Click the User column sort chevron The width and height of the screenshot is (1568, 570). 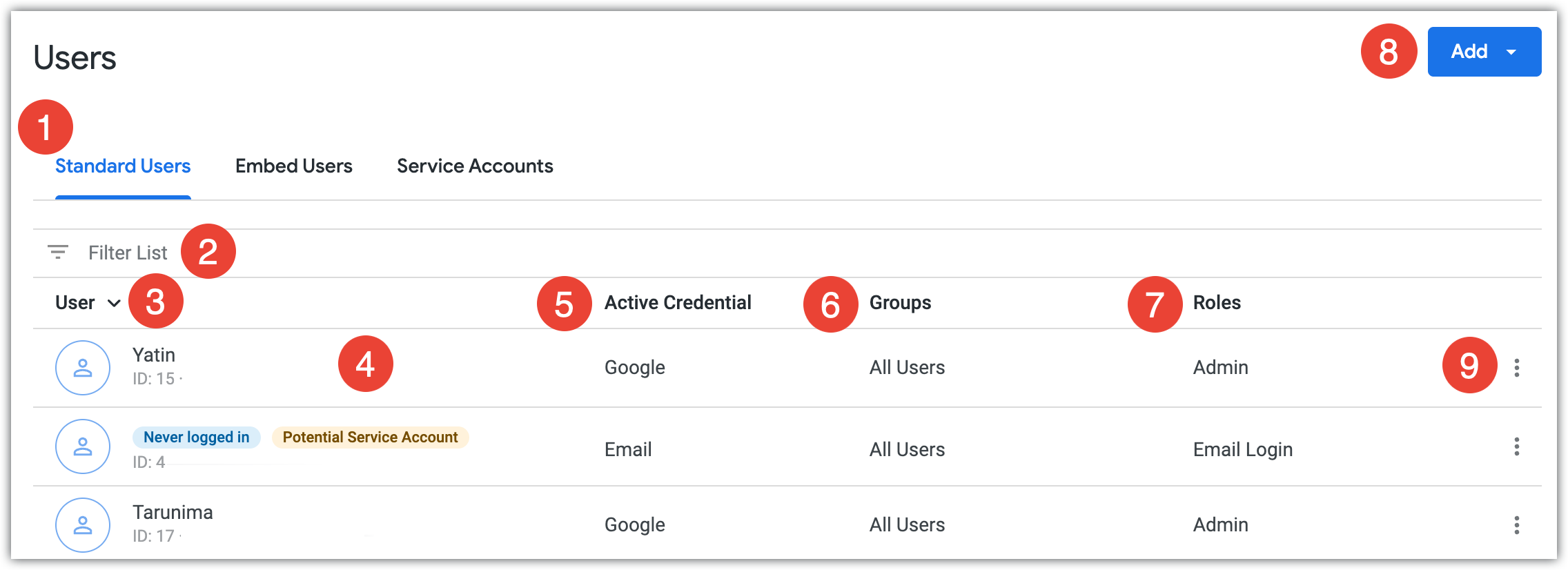114,303
